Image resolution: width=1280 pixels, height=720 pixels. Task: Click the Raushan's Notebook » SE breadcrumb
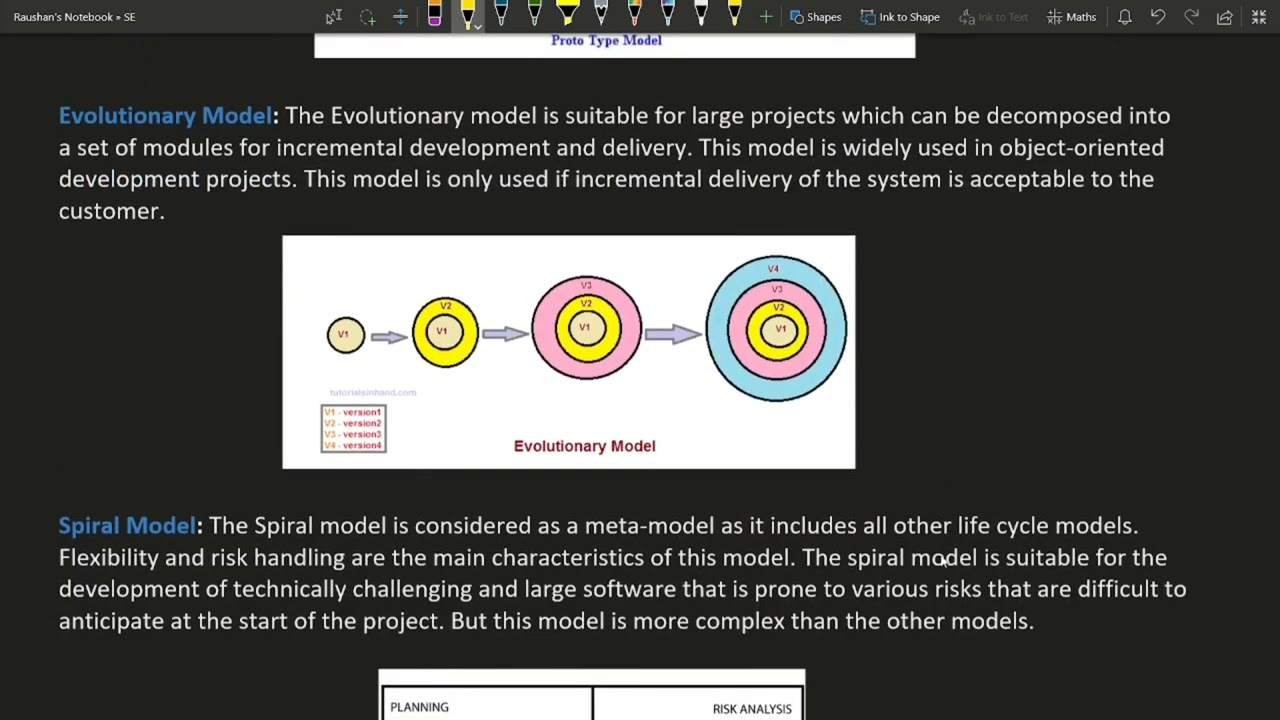point(74,17)
